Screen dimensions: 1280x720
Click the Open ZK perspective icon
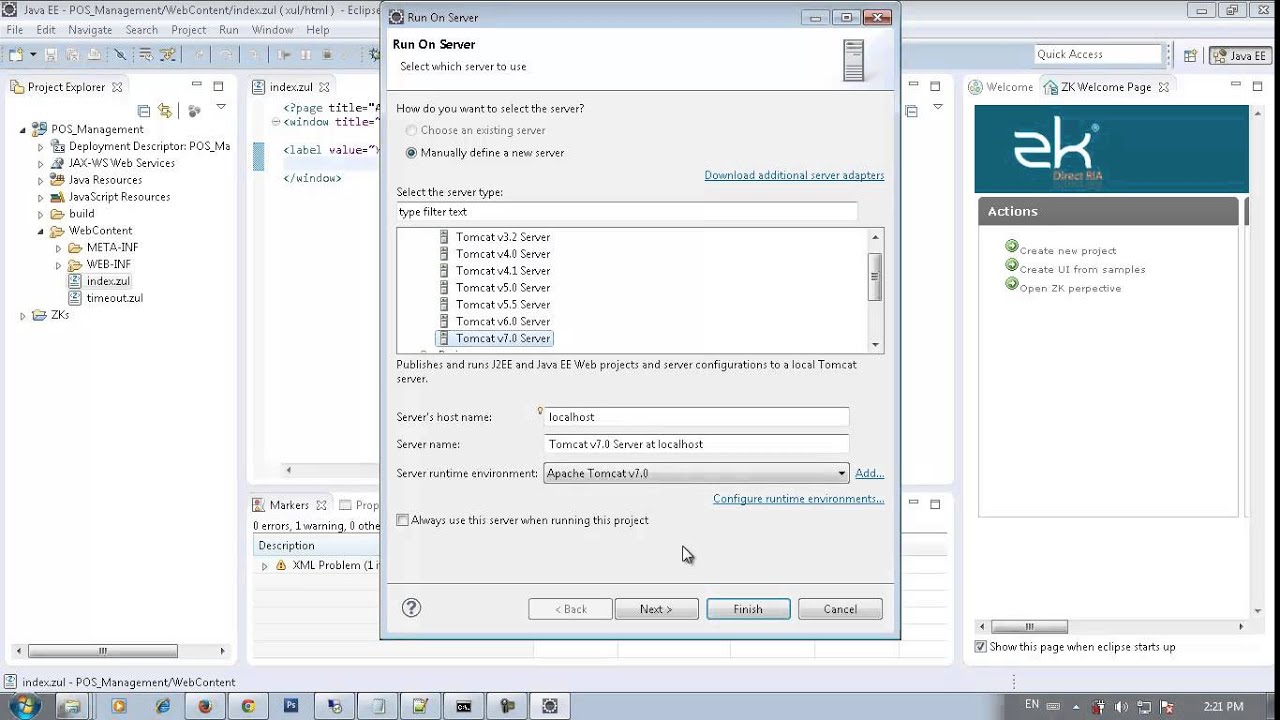coord(1011,285)
